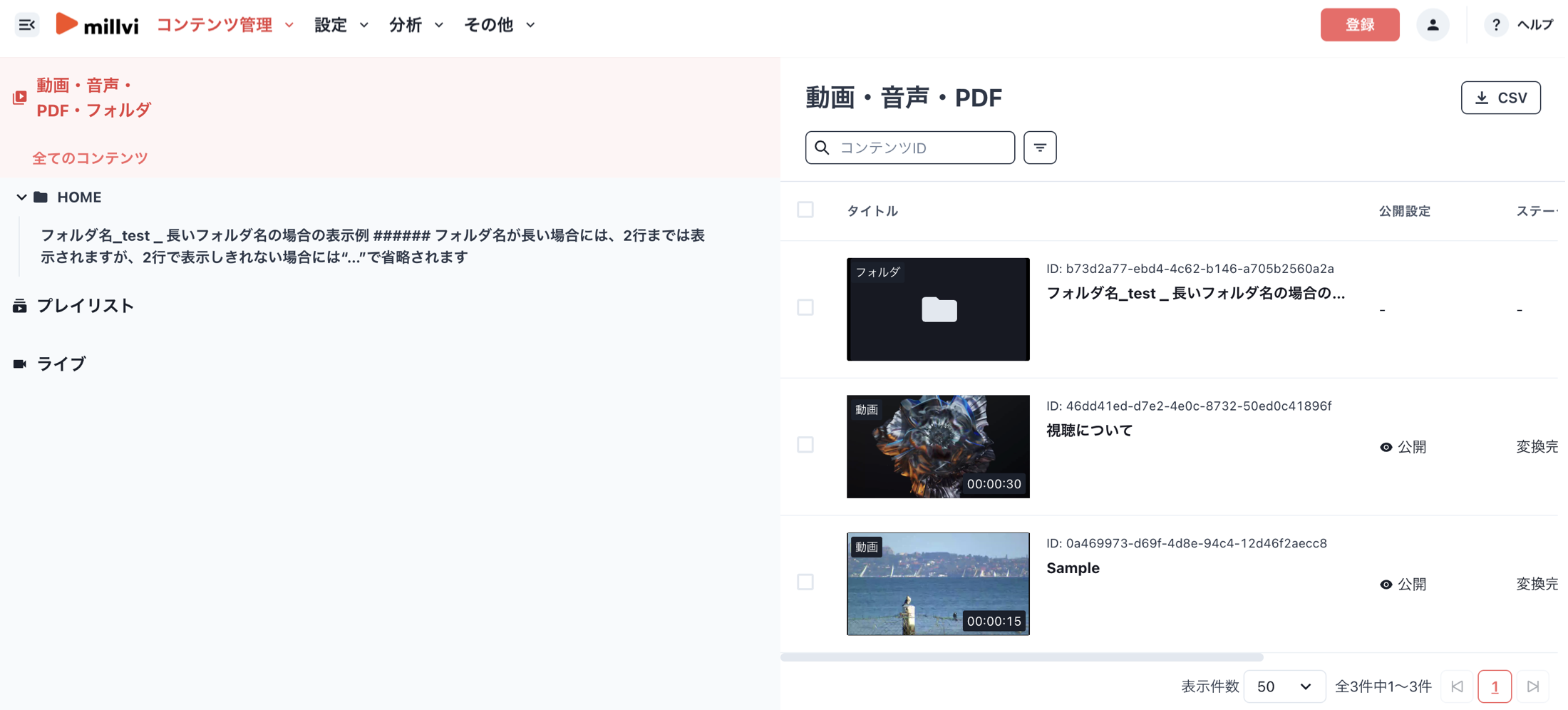
Task: Collapse the sidebar with the menu icon
Action: coord(27,25)
